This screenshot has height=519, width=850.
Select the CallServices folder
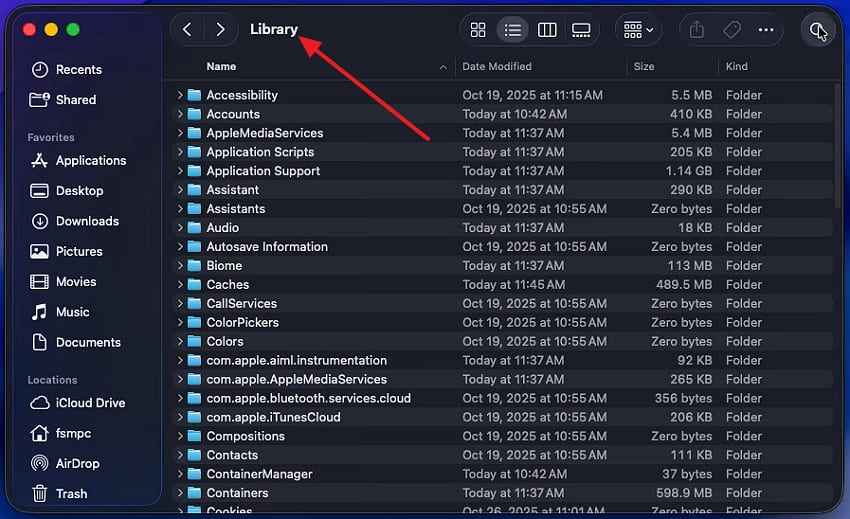[x=503, y=304]
